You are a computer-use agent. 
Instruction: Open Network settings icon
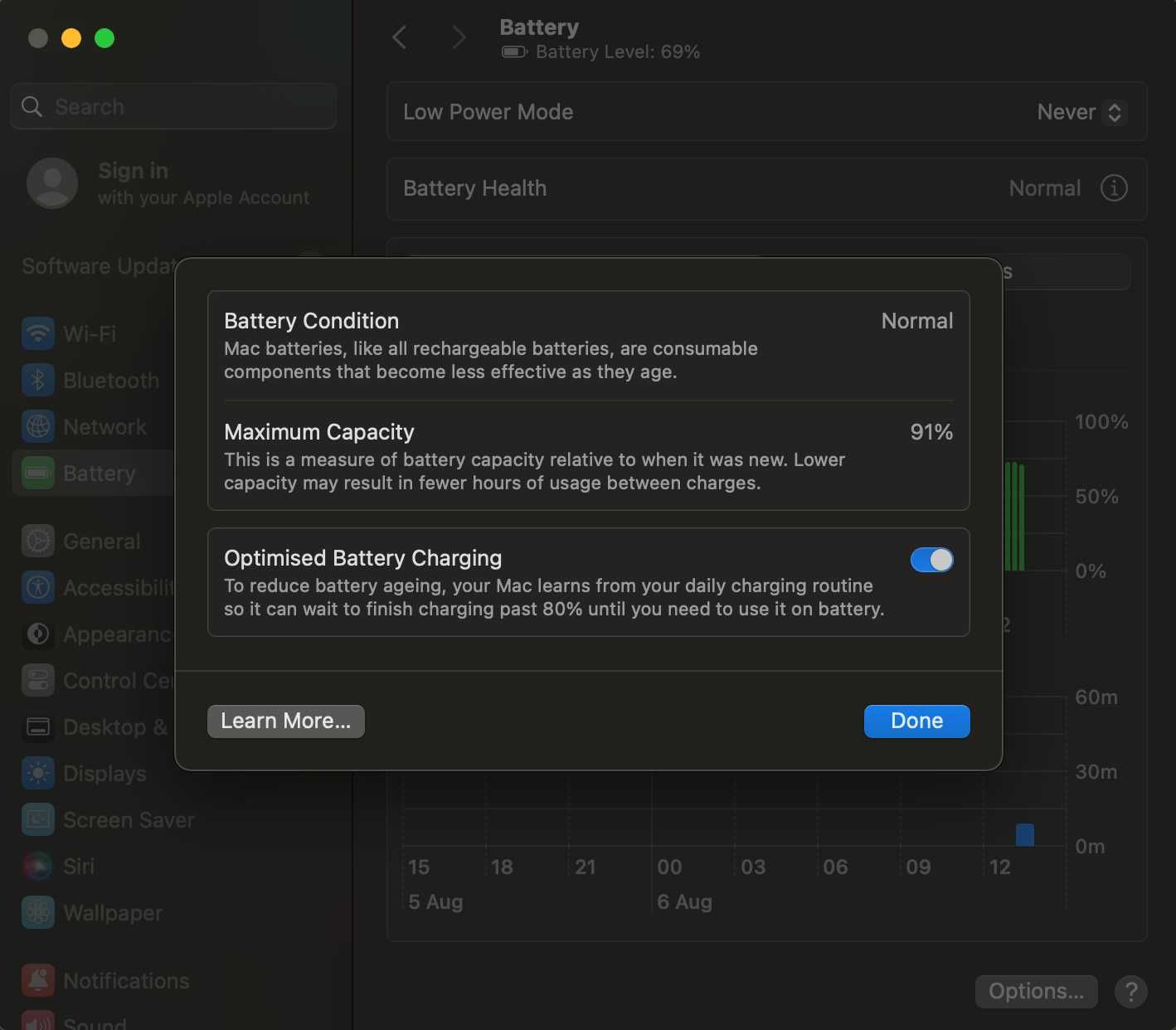[37, 426]
